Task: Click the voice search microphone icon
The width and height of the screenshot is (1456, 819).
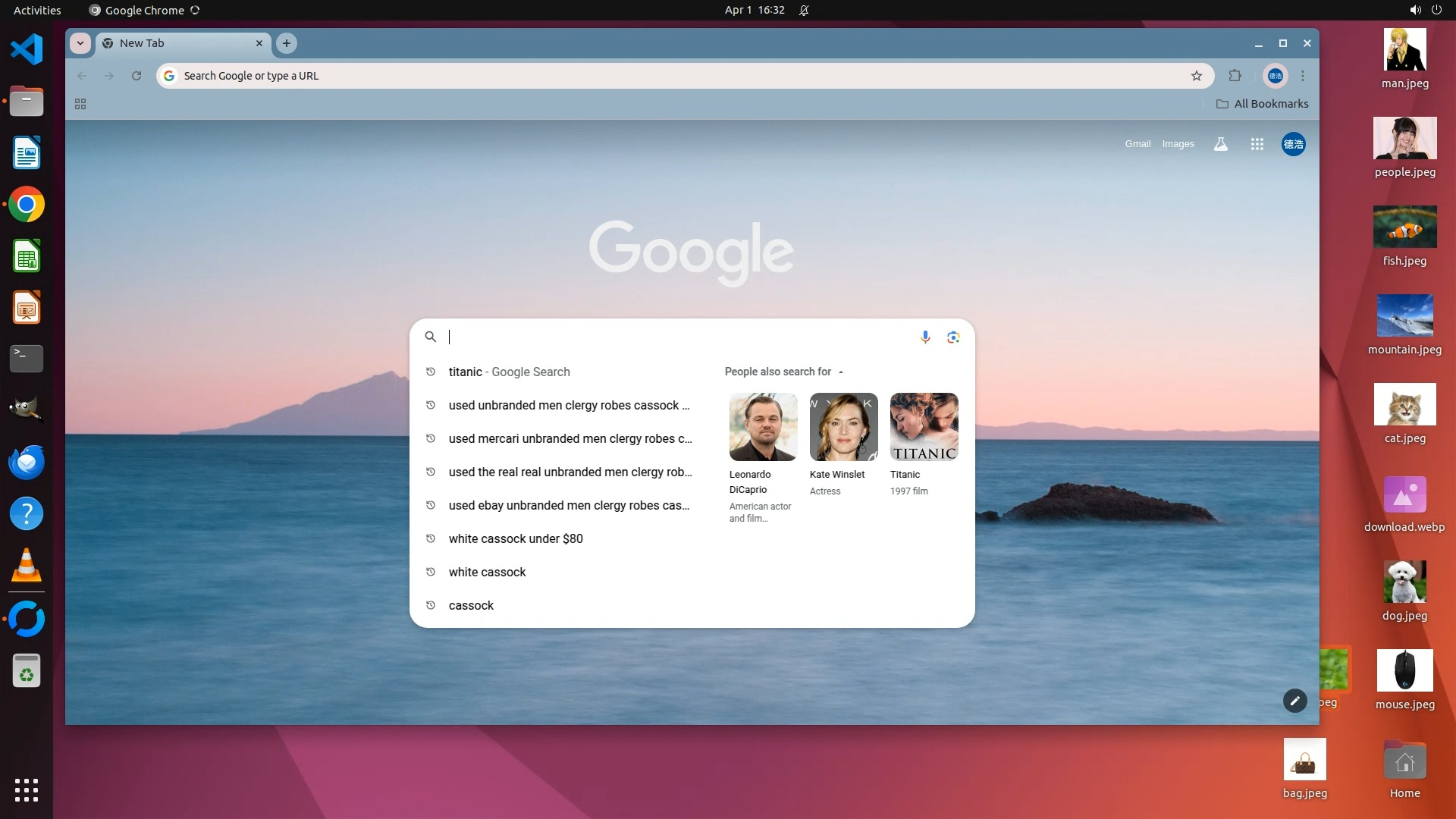Action: click(x=925, y=337)
